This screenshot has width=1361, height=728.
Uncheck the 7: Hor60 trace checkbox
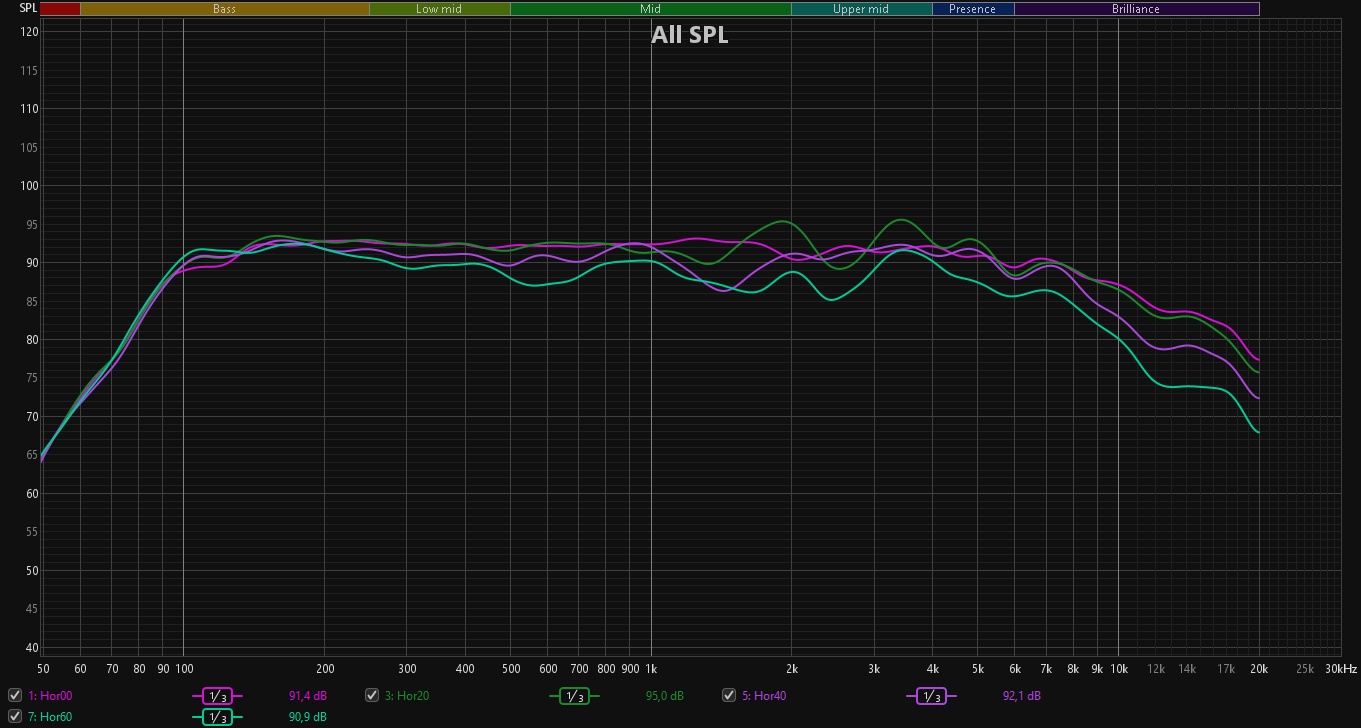tap(15, 716)
